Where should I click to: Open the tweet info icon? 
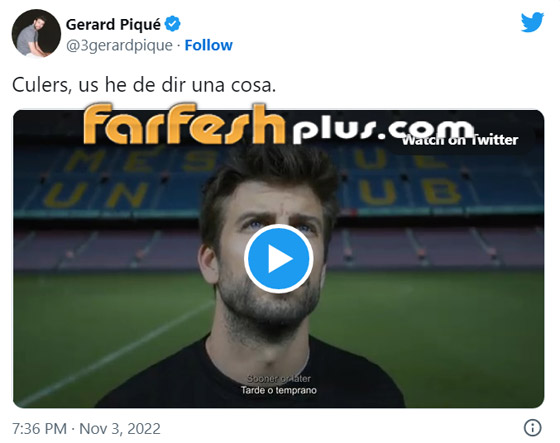(x=532, y=428)
